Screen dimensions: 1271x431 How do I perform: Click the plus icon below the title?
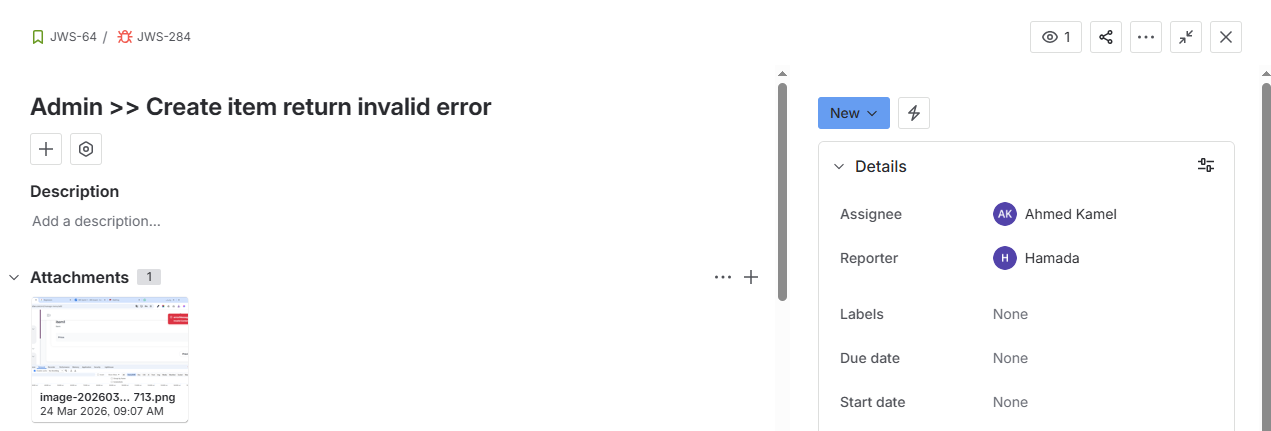[x=46, y=149]
